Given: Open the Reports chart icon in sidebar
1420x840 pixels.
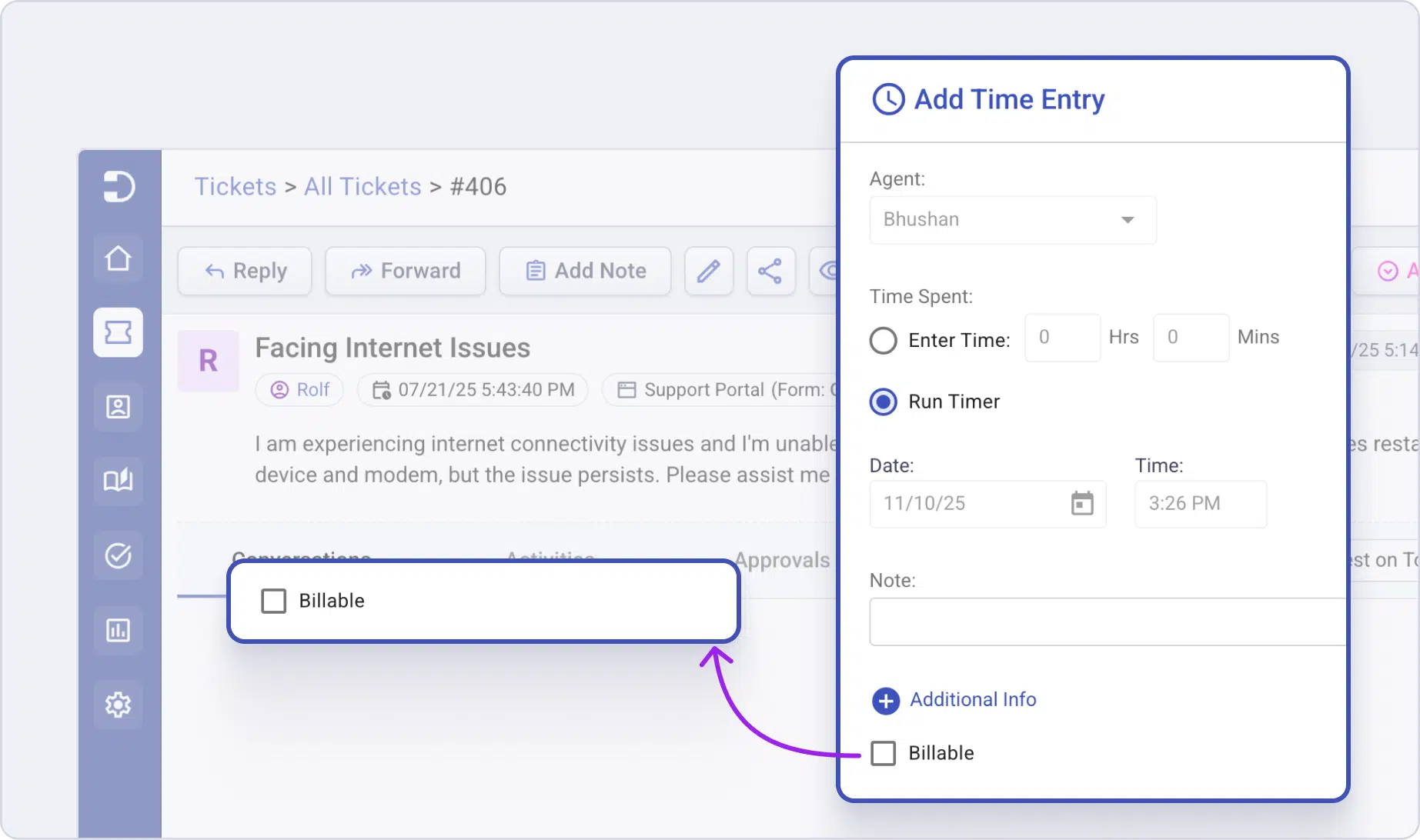Looking at the screenshot, I should 118,630.
